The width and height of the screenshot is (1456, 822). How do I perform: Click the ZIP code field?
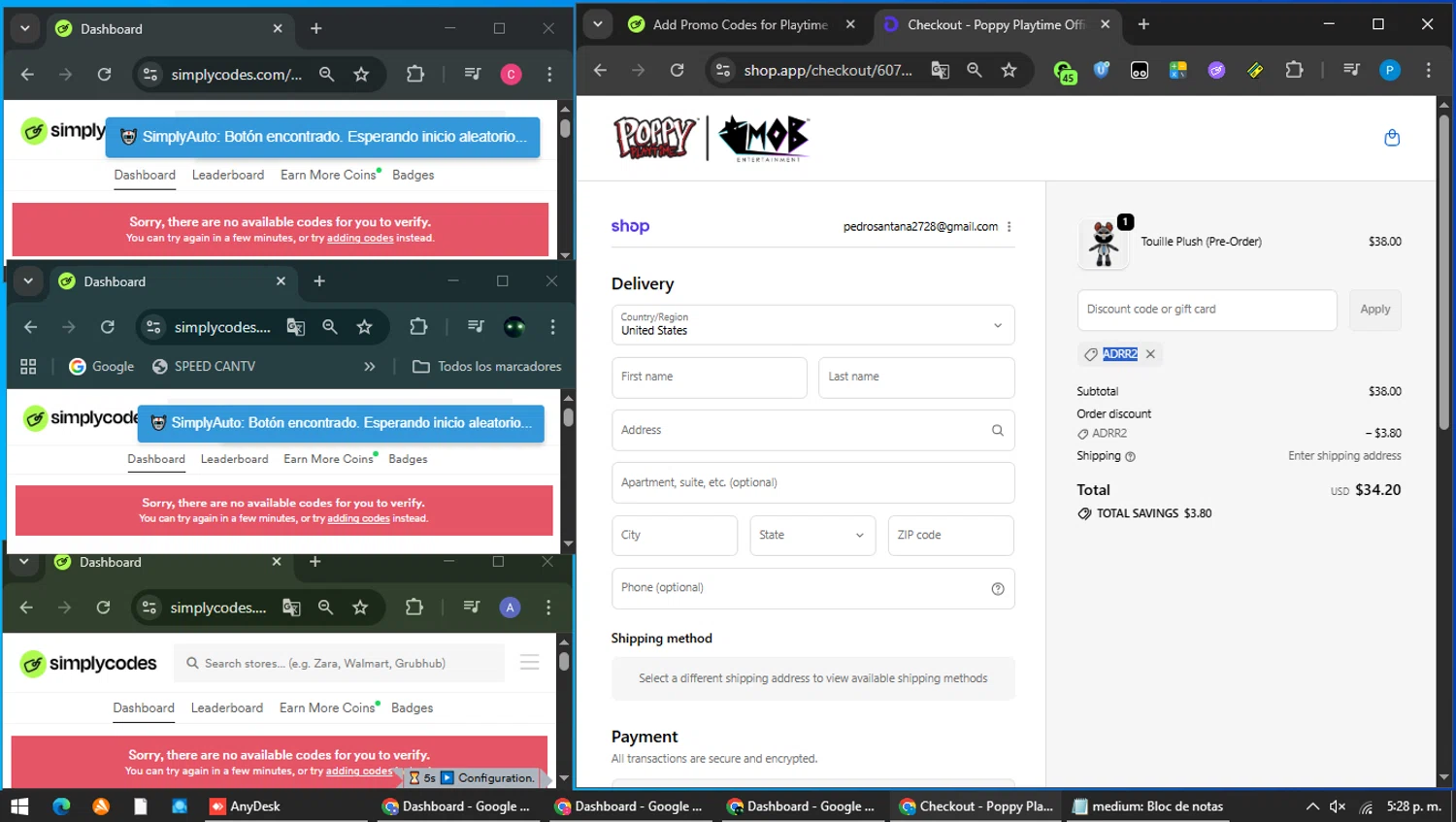point(950,535)
